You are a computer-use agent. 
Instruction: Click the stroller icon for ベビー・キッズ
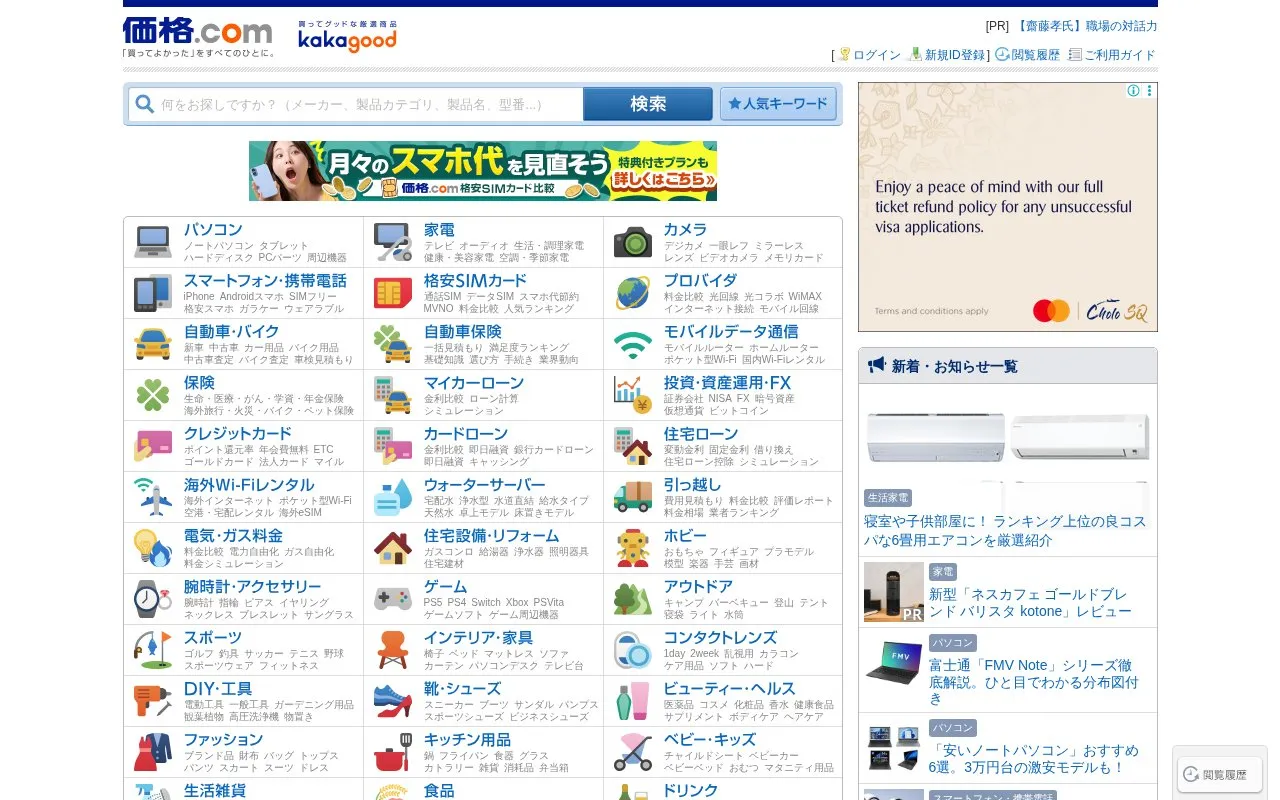pos(633,752)
